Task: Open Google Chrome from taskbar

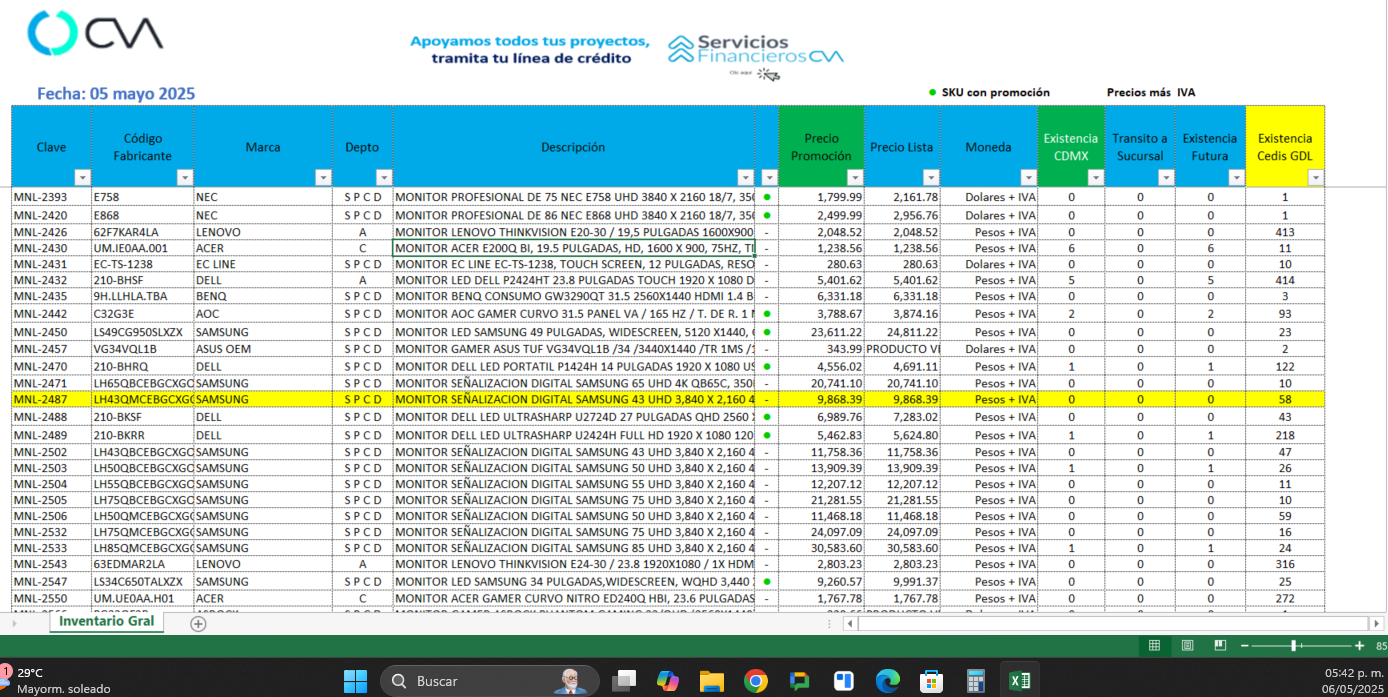Action: [x=755, y=681]
